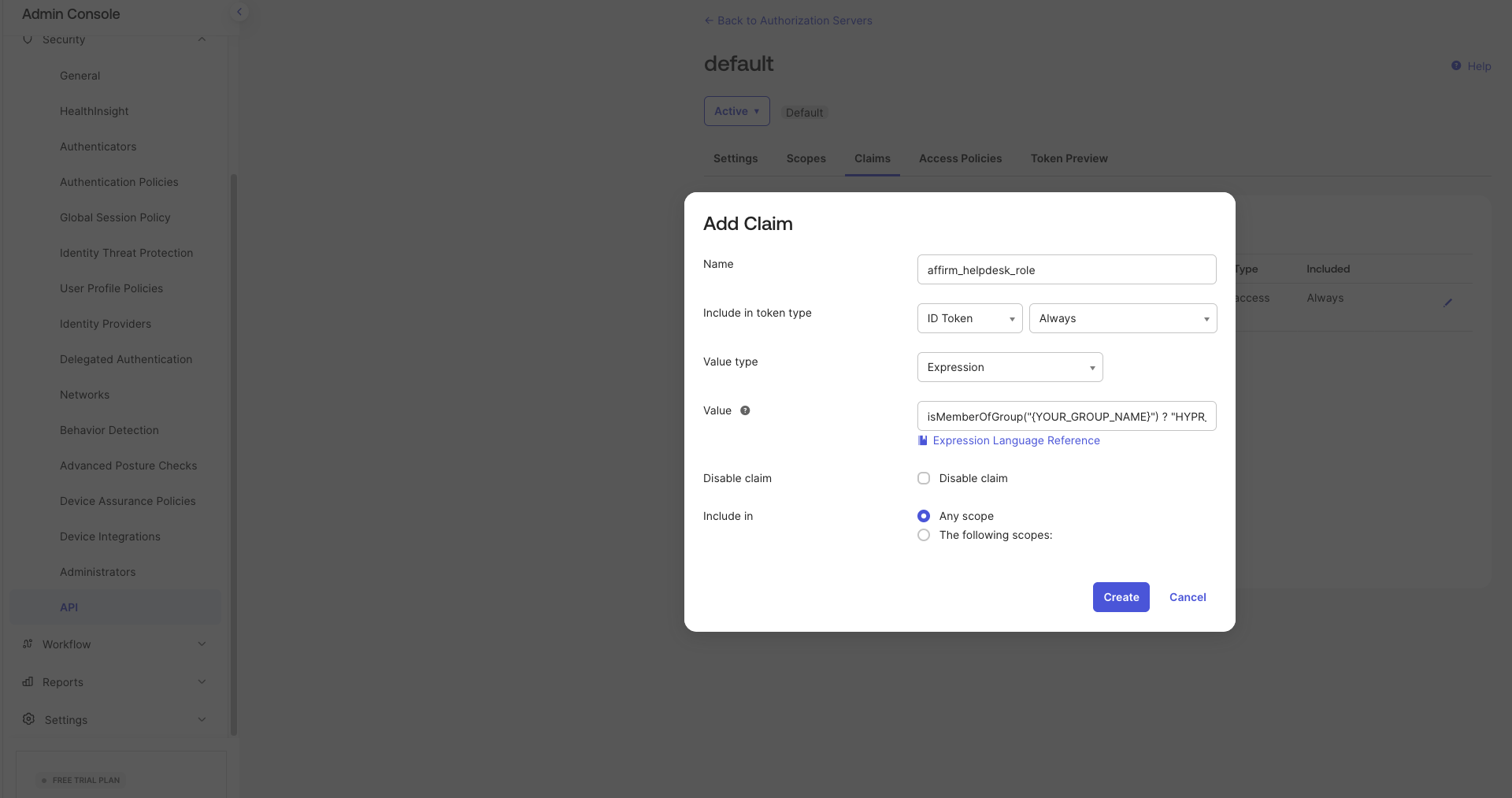Switch to the Access Policies tab
Screen dimensions: 1512x798
click(x=960, y=158)
